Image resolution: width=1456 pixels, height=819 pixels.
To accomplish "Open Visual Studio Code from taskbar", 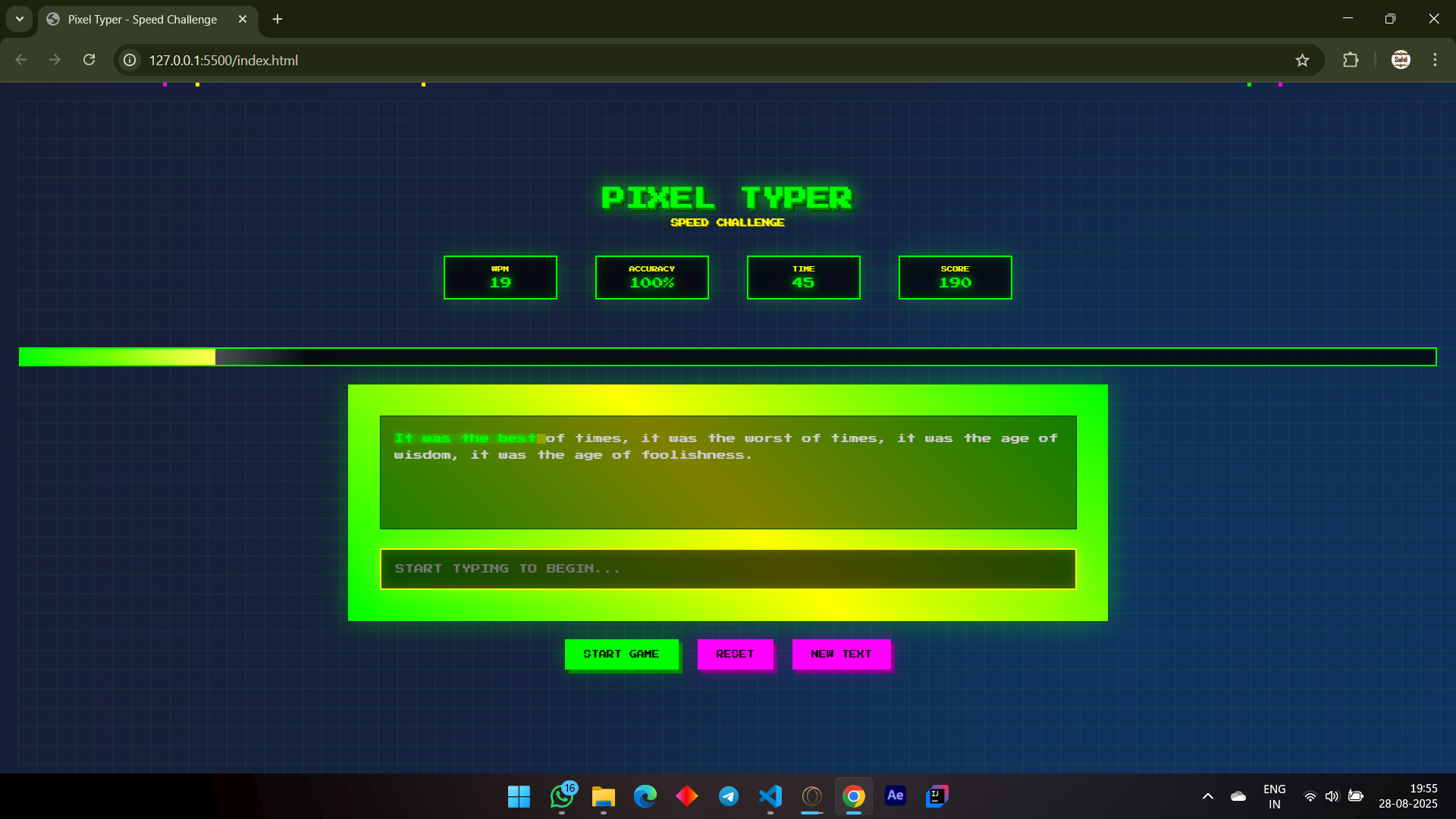I will pyautogui.click(x=770, y=796).
